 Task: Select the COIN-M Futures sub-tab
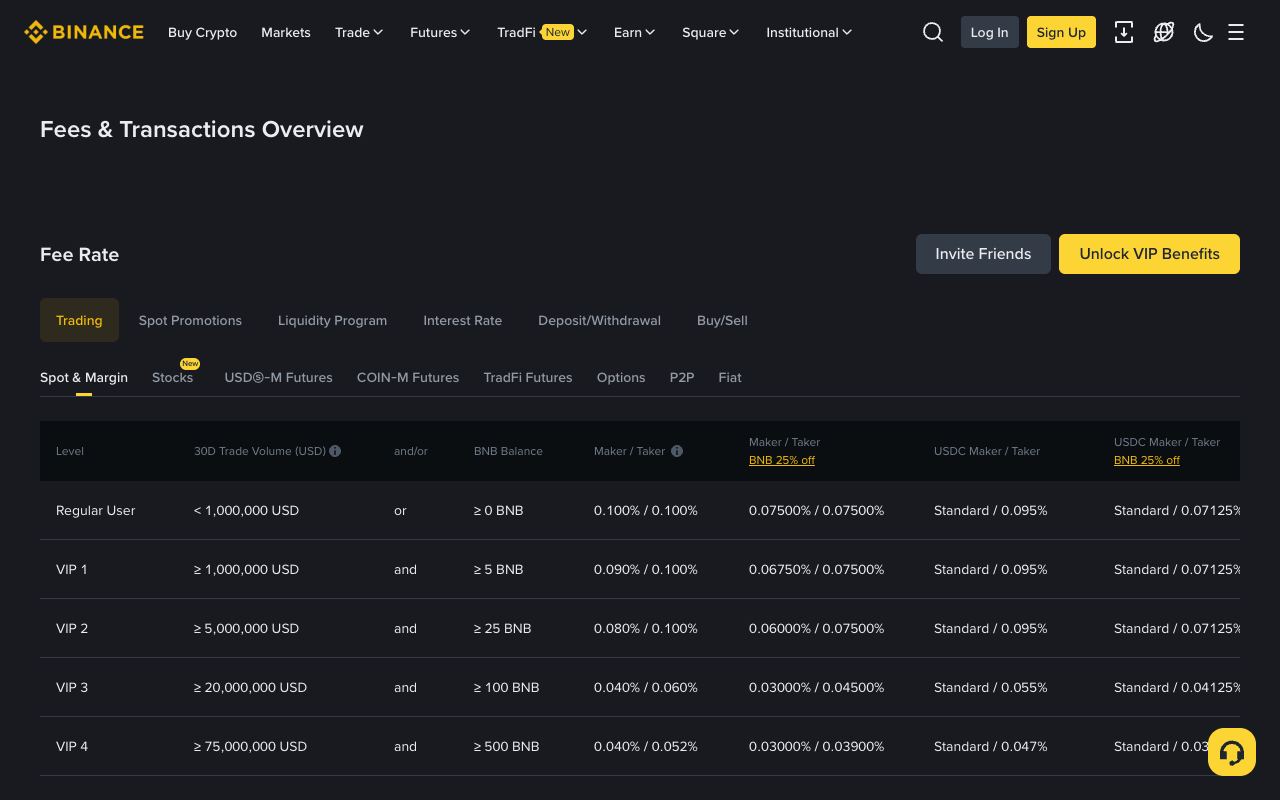[408, 377]
